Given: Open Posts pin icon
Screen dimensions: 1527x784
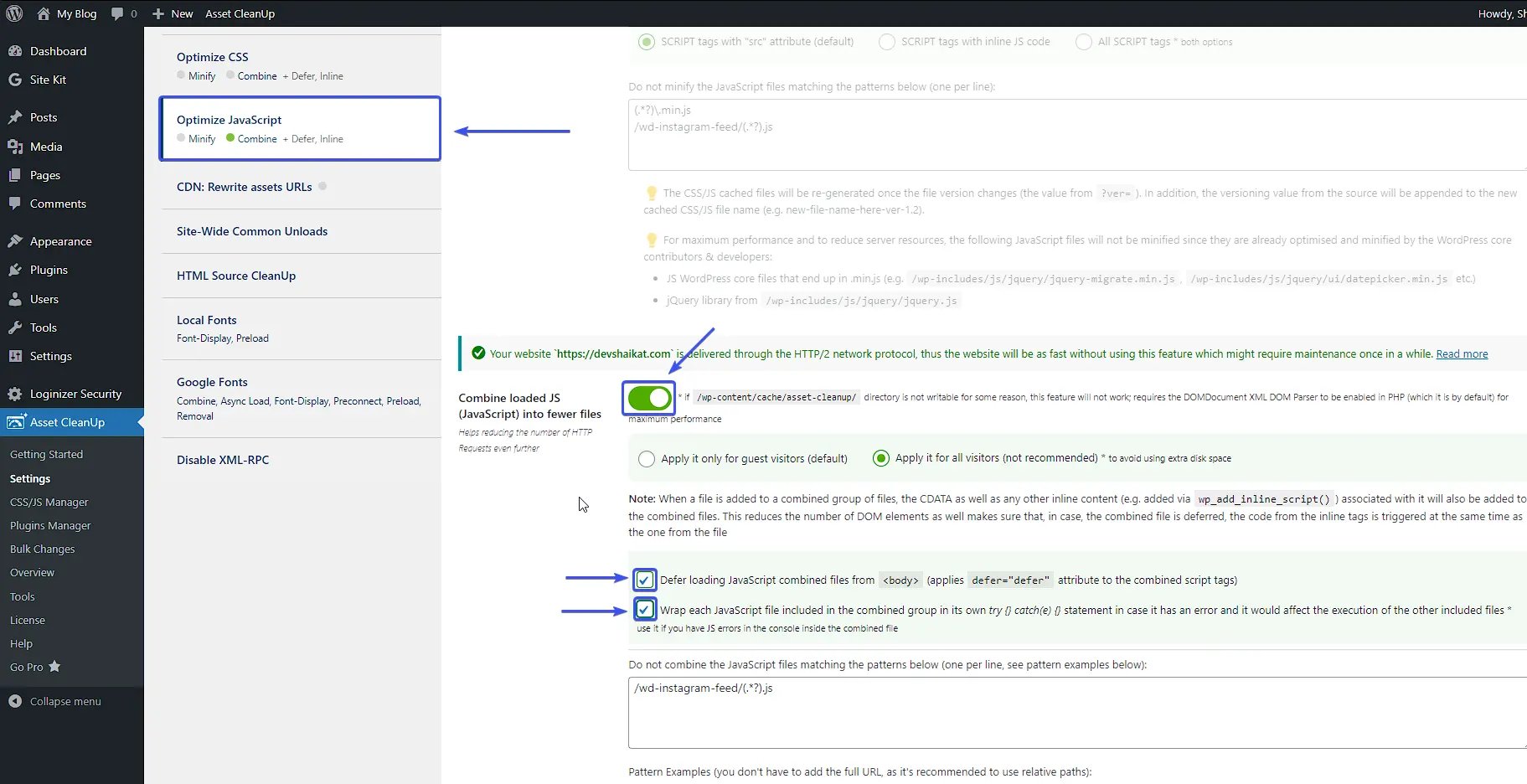Looking at the screenshot, I should click(15, 117).
